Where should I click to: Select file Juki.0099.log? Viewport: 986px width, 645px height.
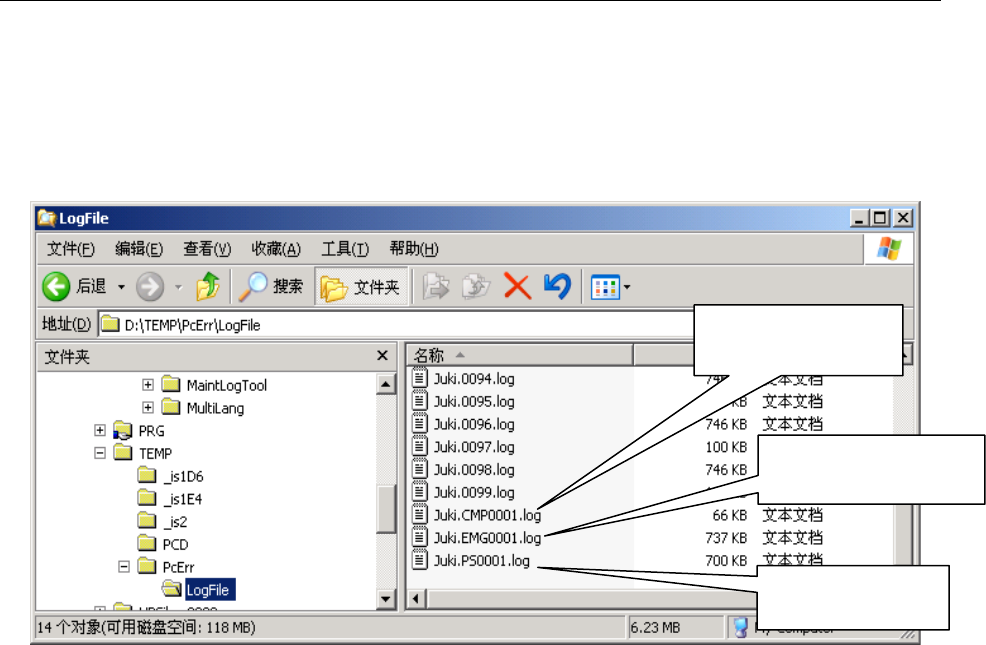pos(474,492)
